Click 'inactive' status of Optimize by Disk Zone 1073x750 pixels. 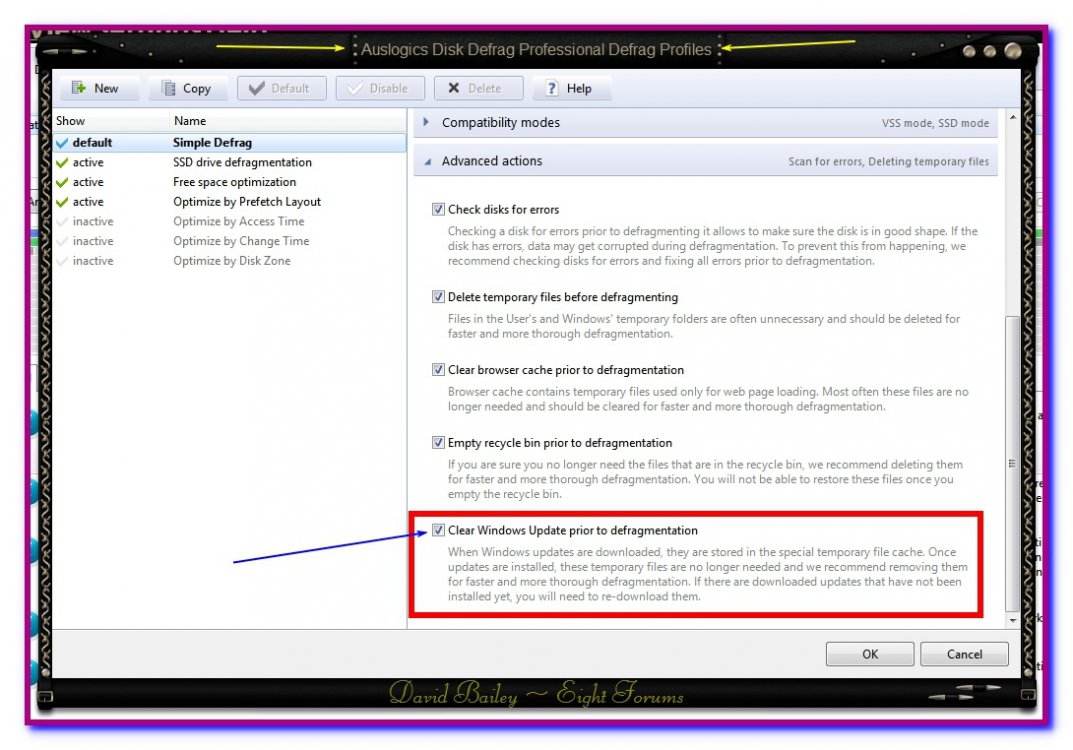[x=93, y=261]
